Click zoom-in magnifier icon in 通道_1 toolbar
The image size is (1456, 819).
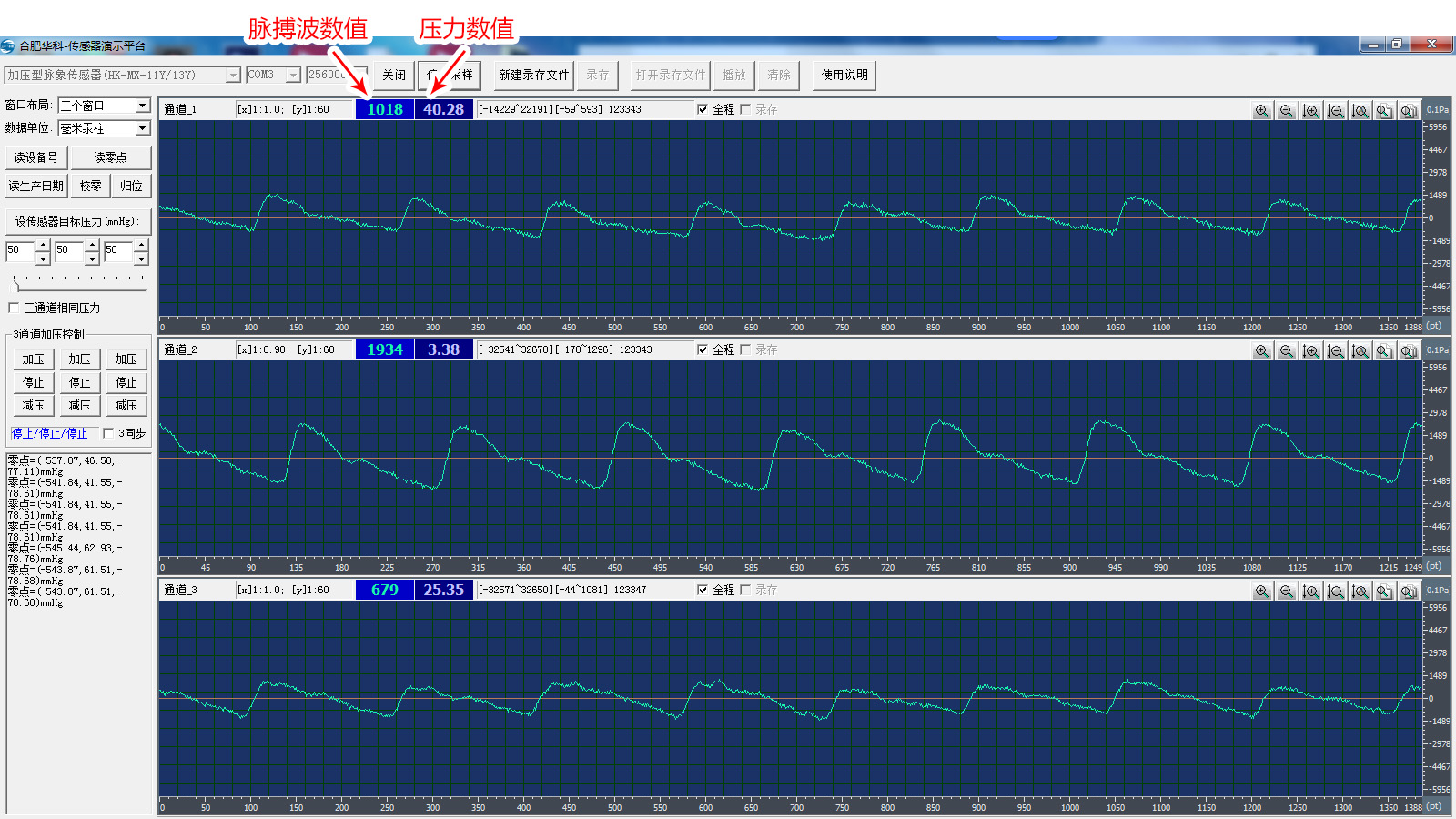pos(1261,110)
